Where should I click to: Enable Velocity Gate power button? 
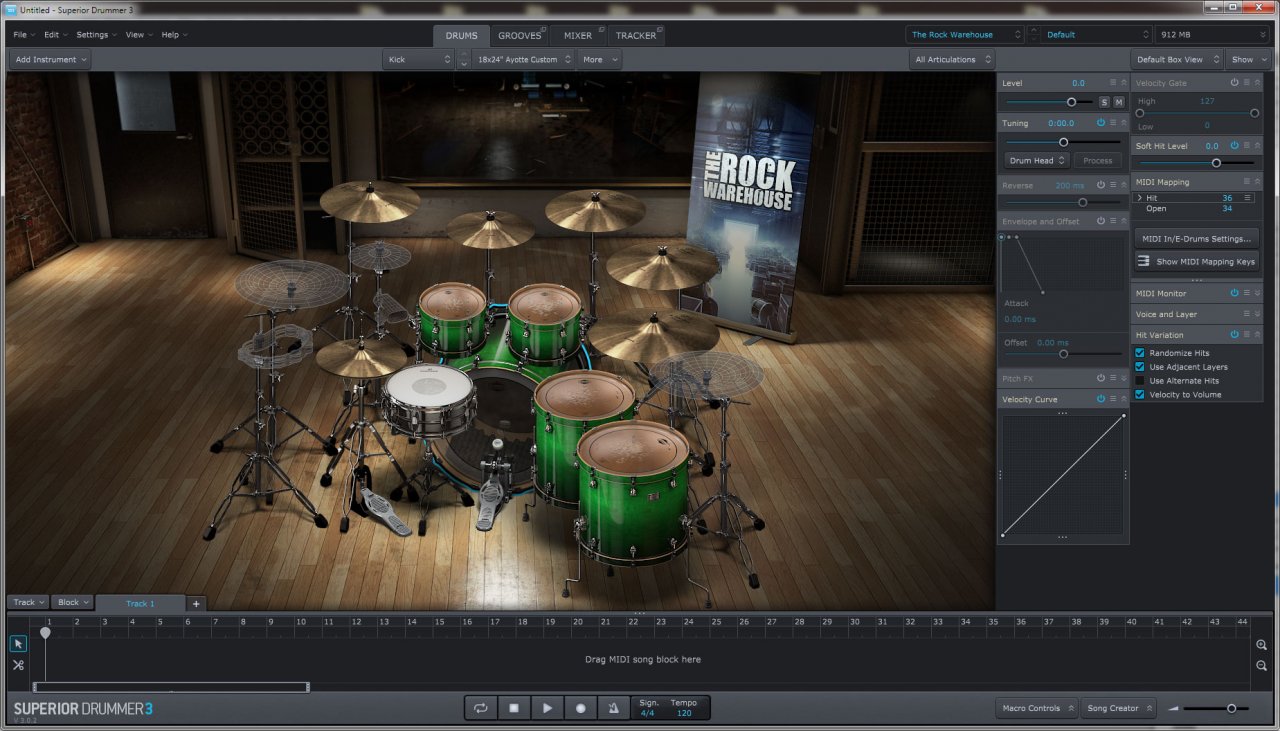[x=1235, y=83]
